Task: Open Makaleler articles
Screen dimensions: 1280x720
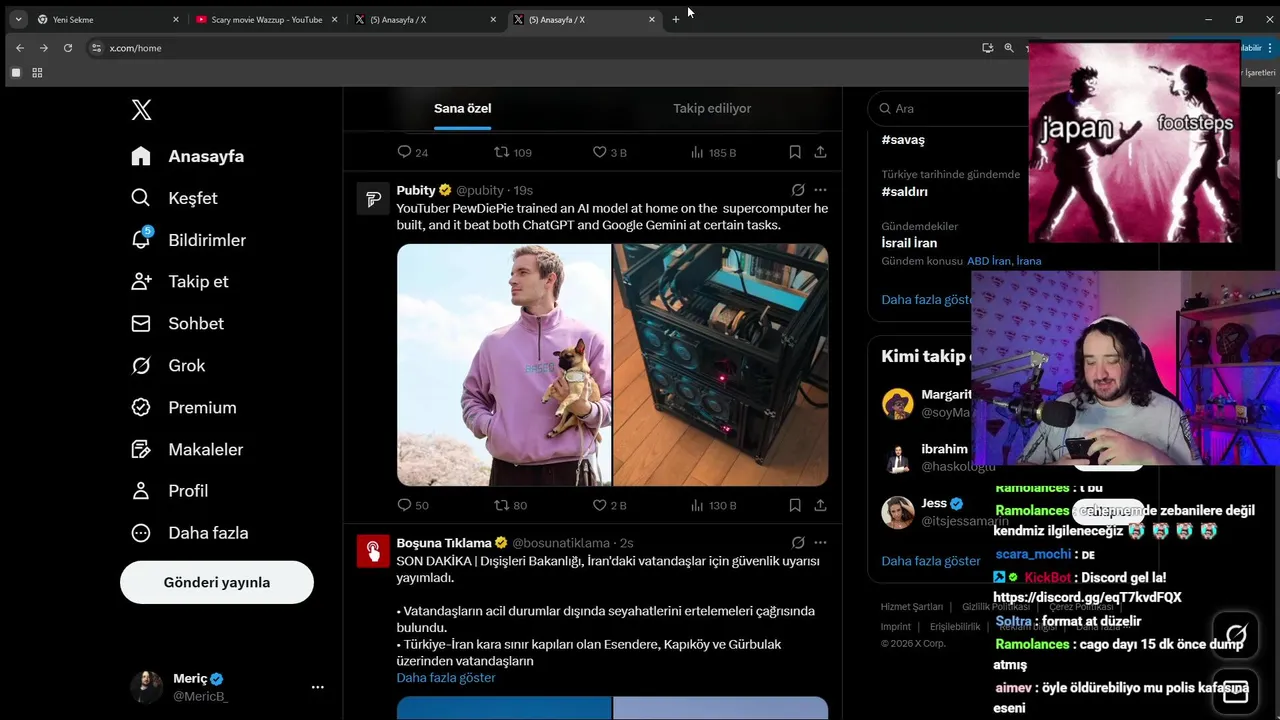Action: (187, 449)
